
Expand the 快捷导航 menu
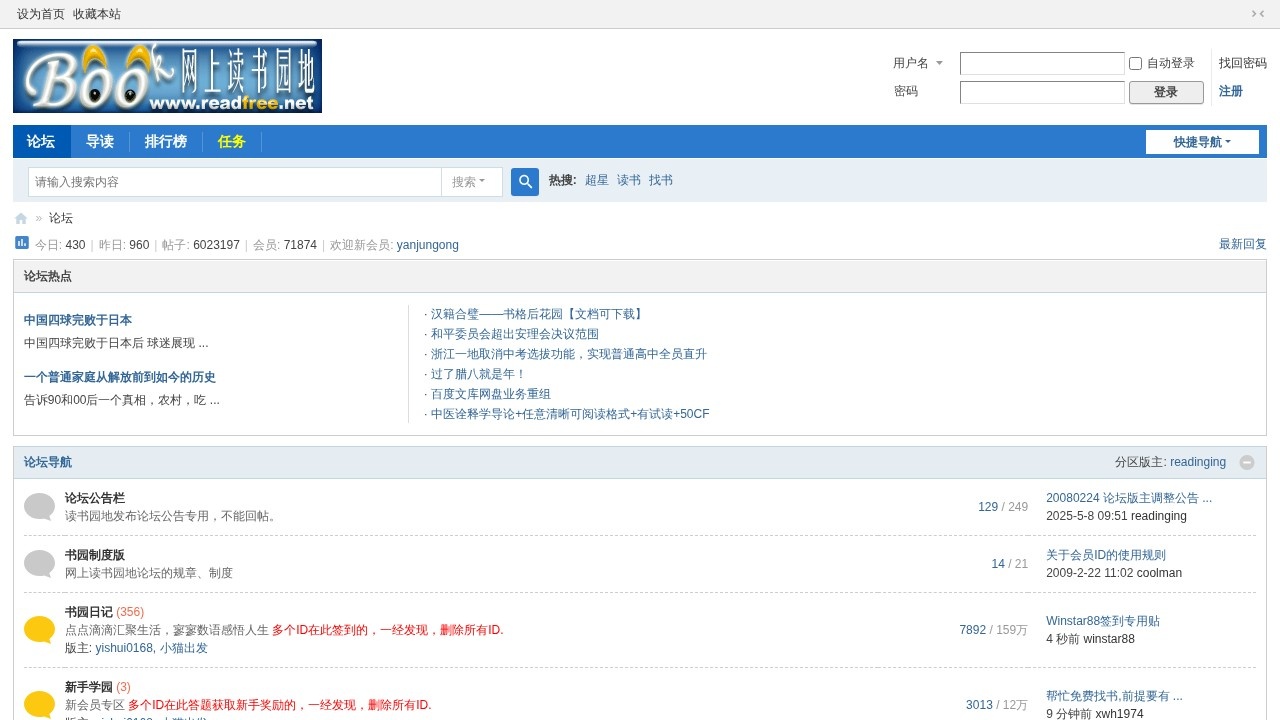click(1202, 142)
